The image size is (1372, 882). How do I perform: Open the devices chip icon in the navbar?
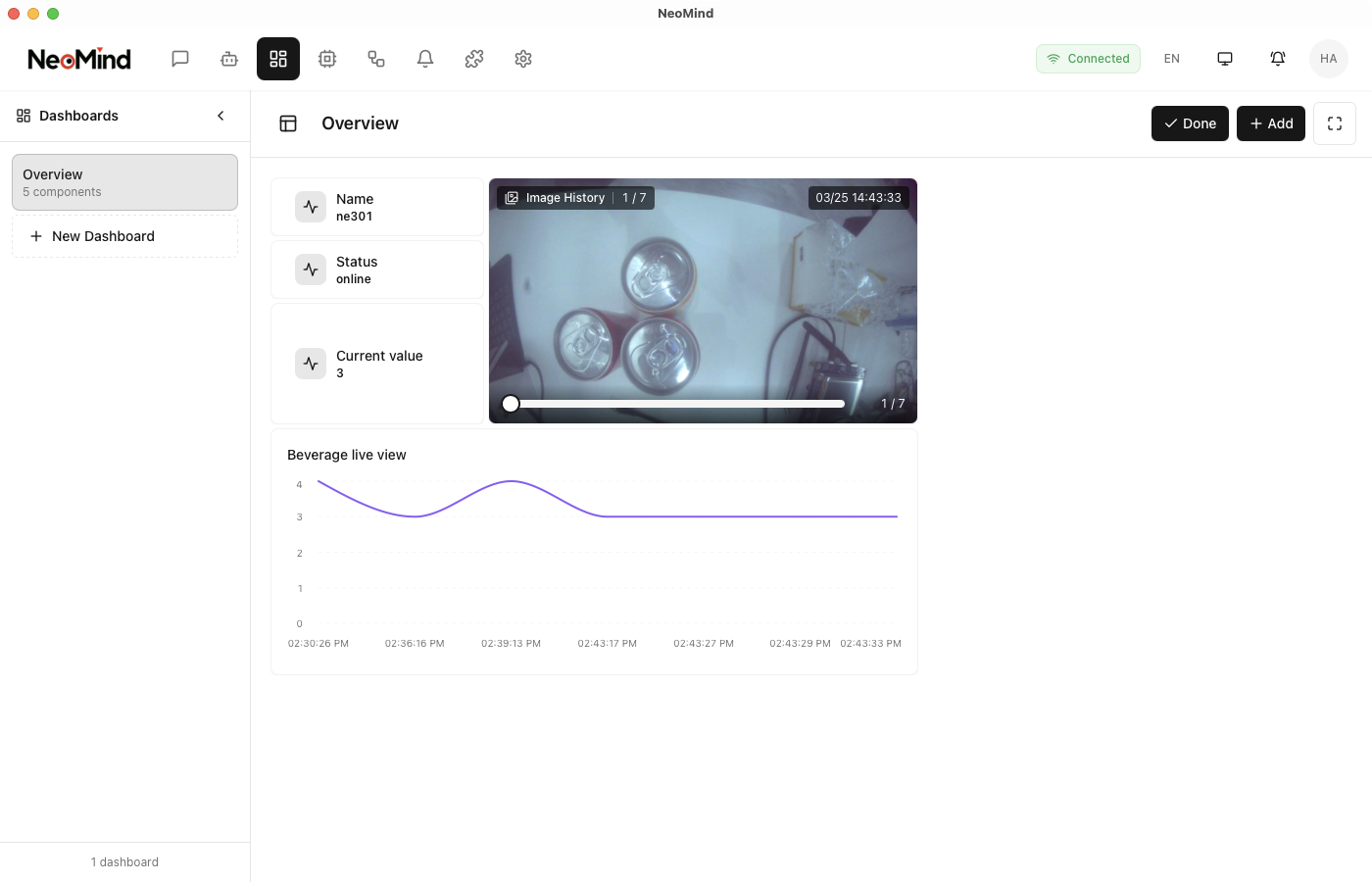coord(327,59)
